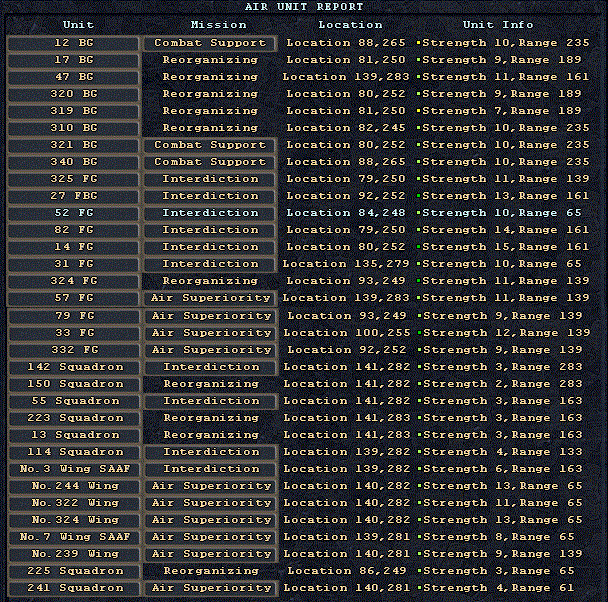Select the 320 BG unit button
The height and width of the screenshot is (602, 608).
click(73, 94)
